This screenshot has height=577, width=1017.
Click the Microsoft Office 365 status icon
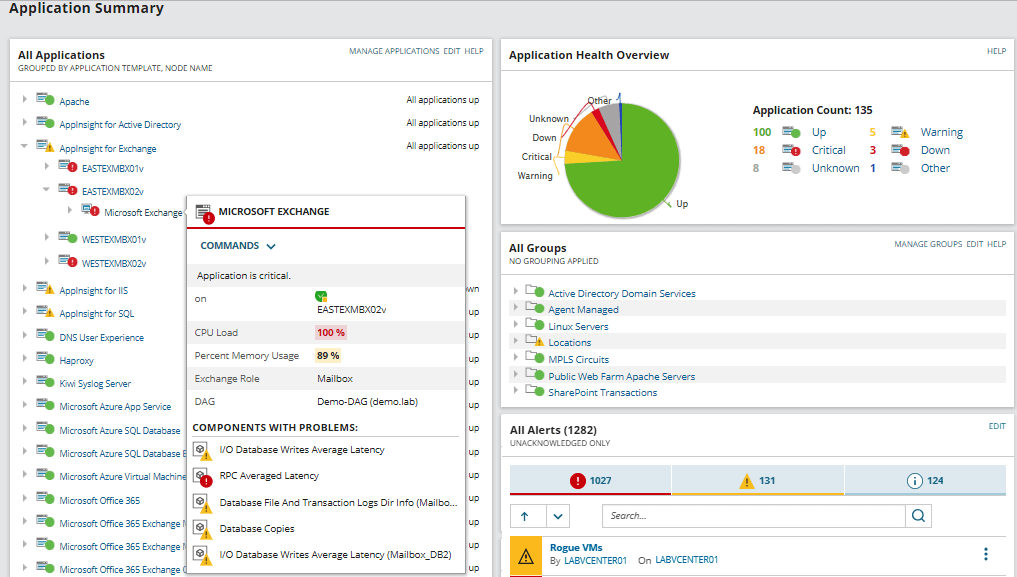coord(45,498)
